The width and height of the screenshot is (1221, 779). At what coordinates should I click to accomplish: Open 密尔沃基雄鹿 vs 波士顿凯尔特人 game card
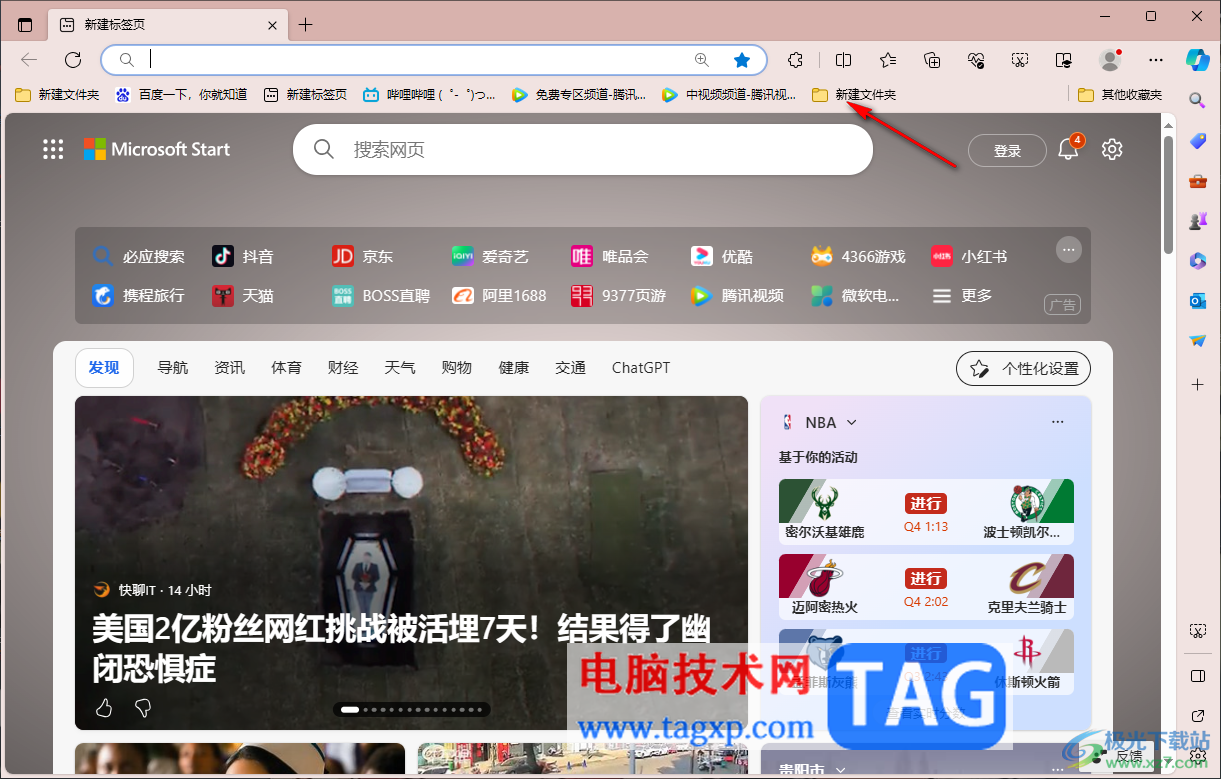pos(926,511)
